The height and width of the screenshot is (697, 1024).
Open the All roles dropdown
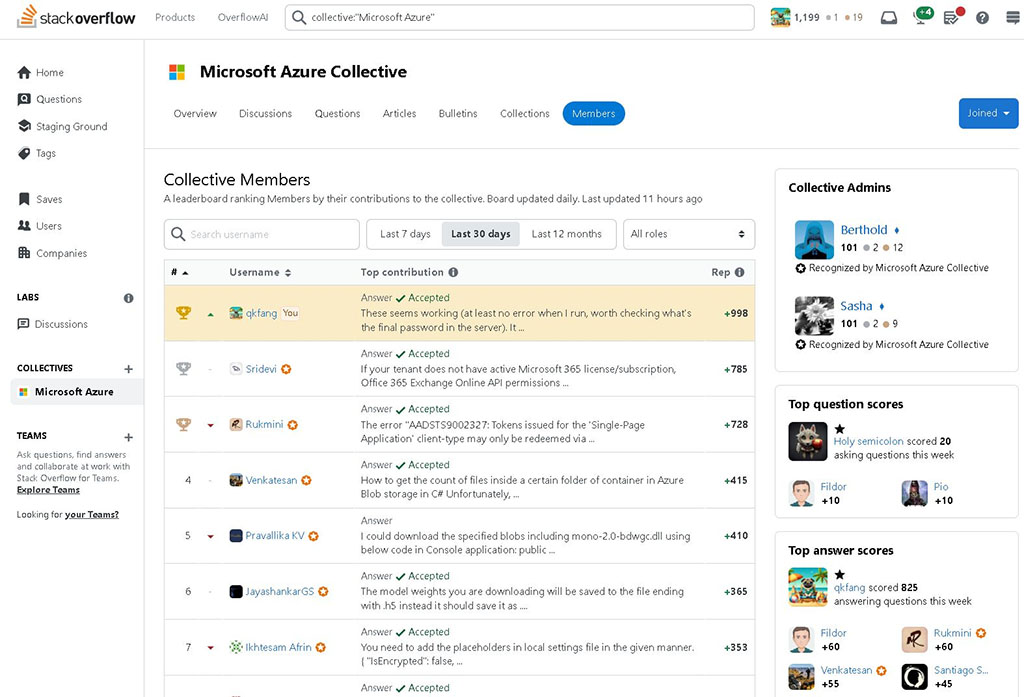click(x=688, y=234)
